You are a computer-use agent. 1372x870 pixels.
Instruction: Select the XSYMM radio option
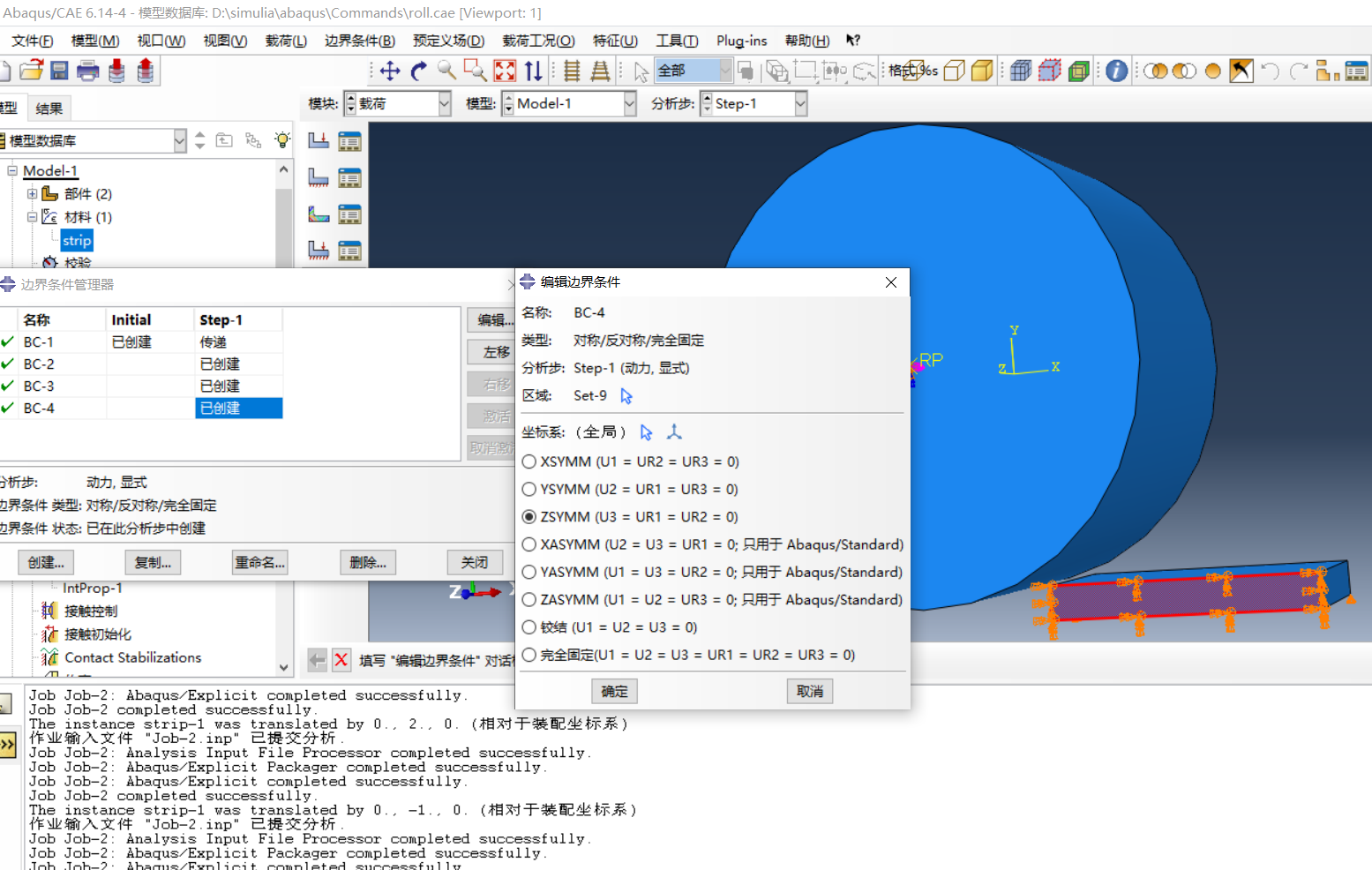(529, 461)
